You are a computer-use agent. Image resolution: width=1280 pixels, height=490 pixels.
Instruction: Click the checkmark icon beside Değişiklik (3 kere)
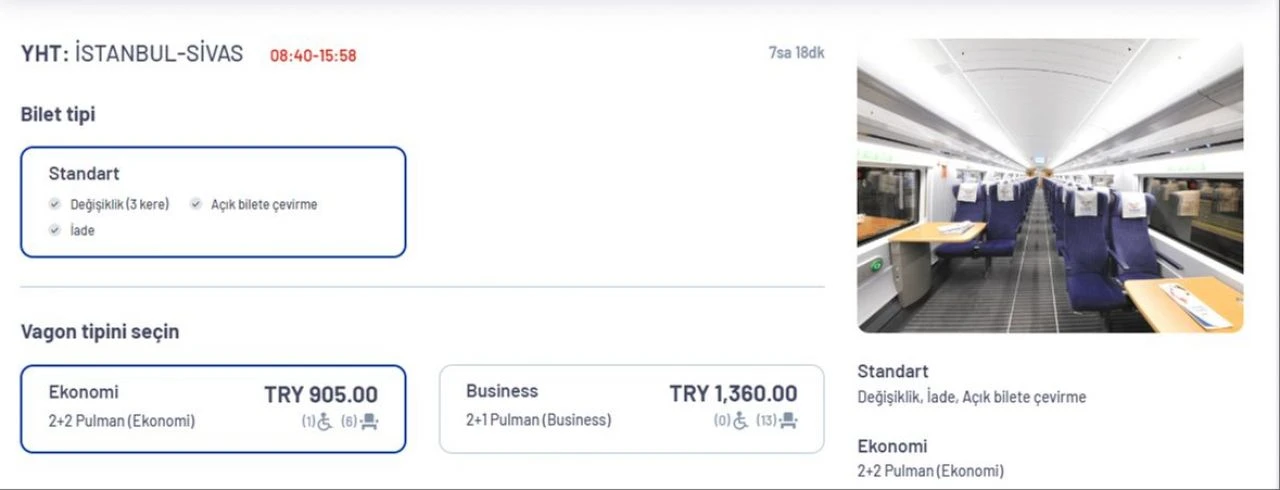click(x=56, y=204)
